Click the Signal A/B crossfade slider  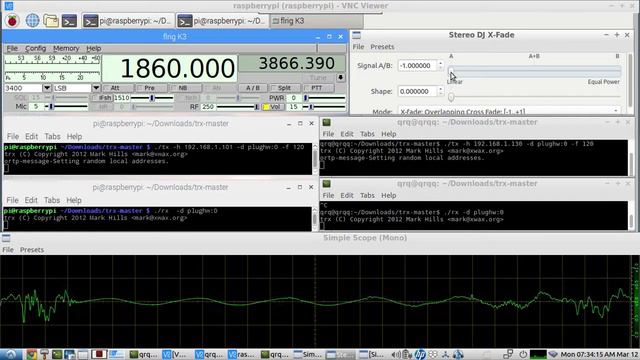pos(535,72)
